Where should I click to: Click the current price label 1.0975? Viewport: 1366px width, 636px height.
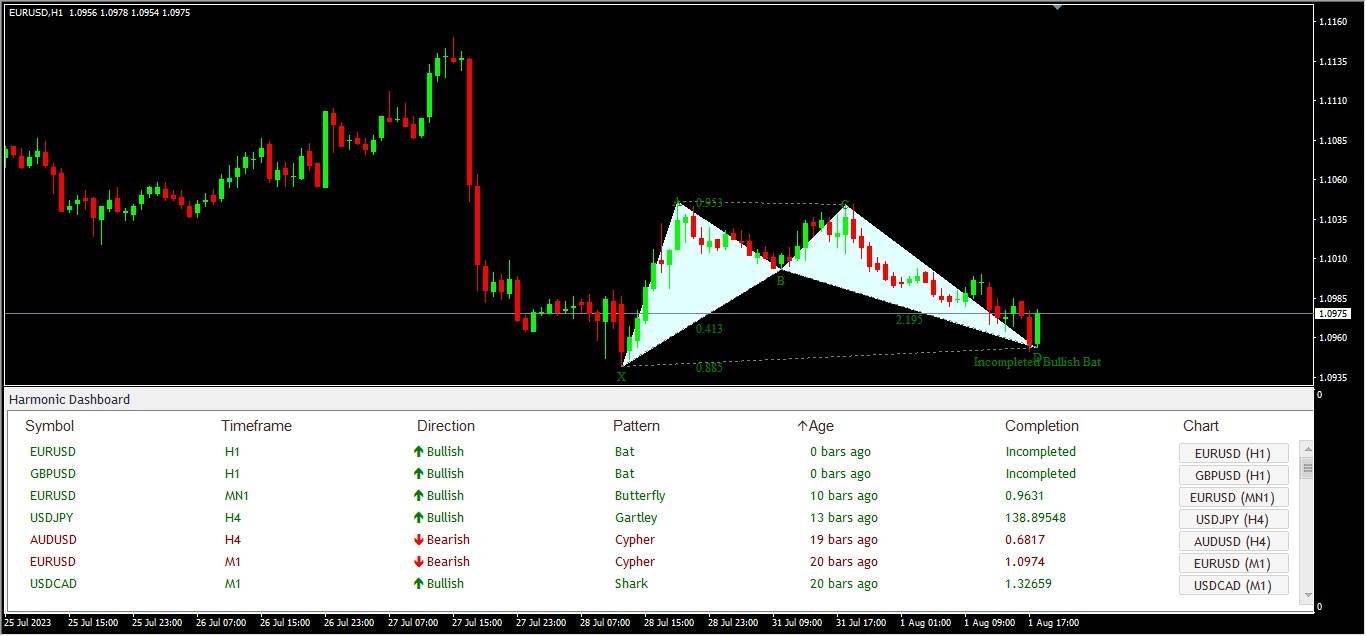click(1334, 314)
